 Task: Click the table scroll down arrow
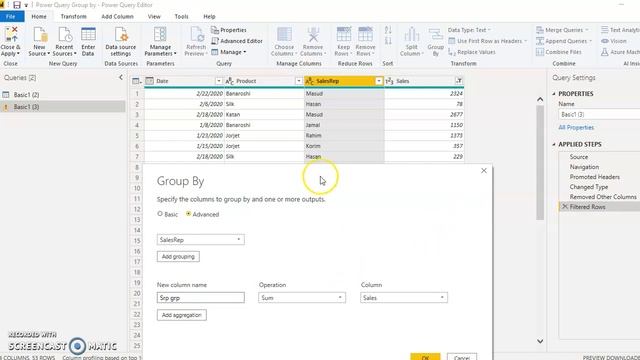click(x=540, y=341)
